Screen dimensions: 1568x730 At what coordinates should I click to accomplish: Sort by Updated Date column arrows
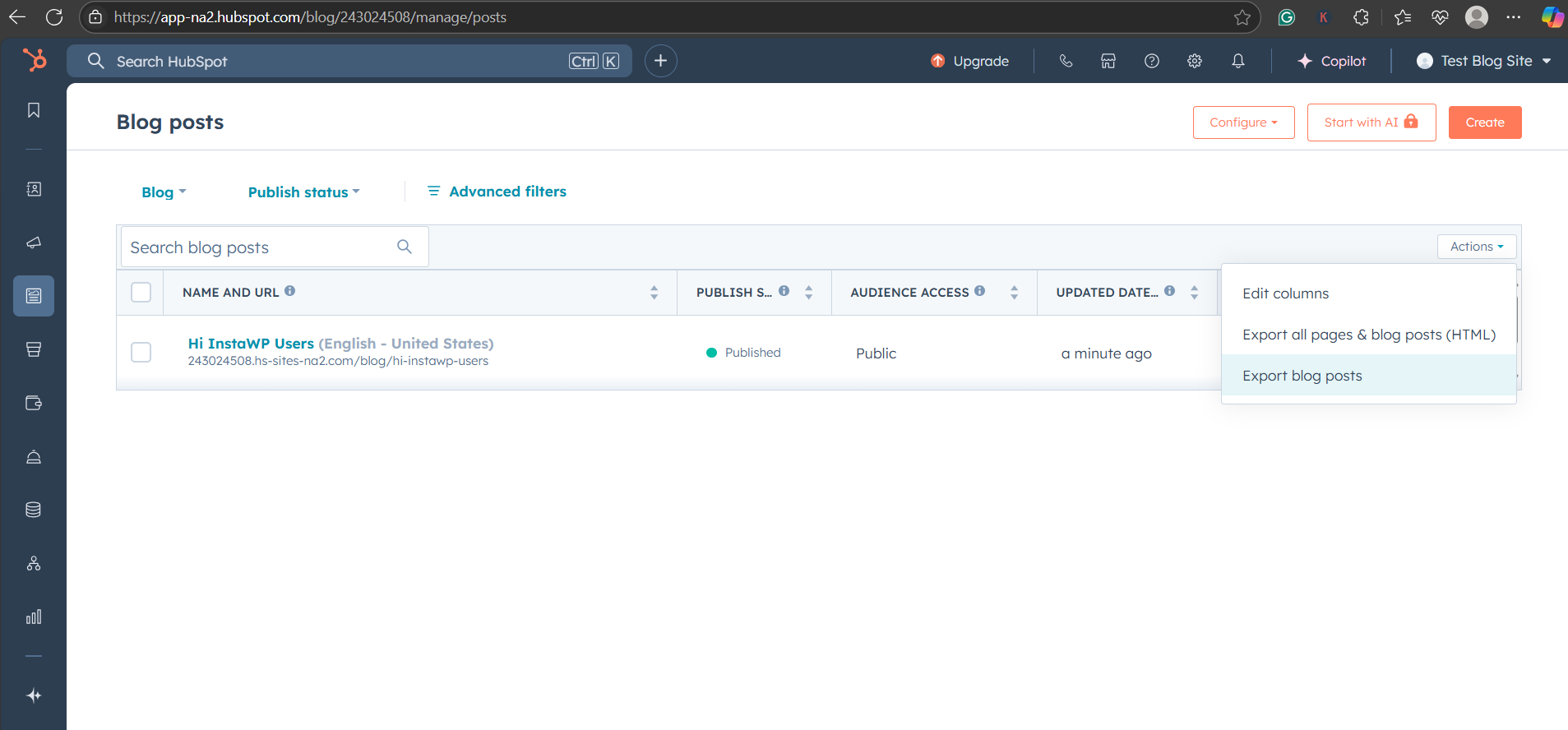click(1195, 292)
